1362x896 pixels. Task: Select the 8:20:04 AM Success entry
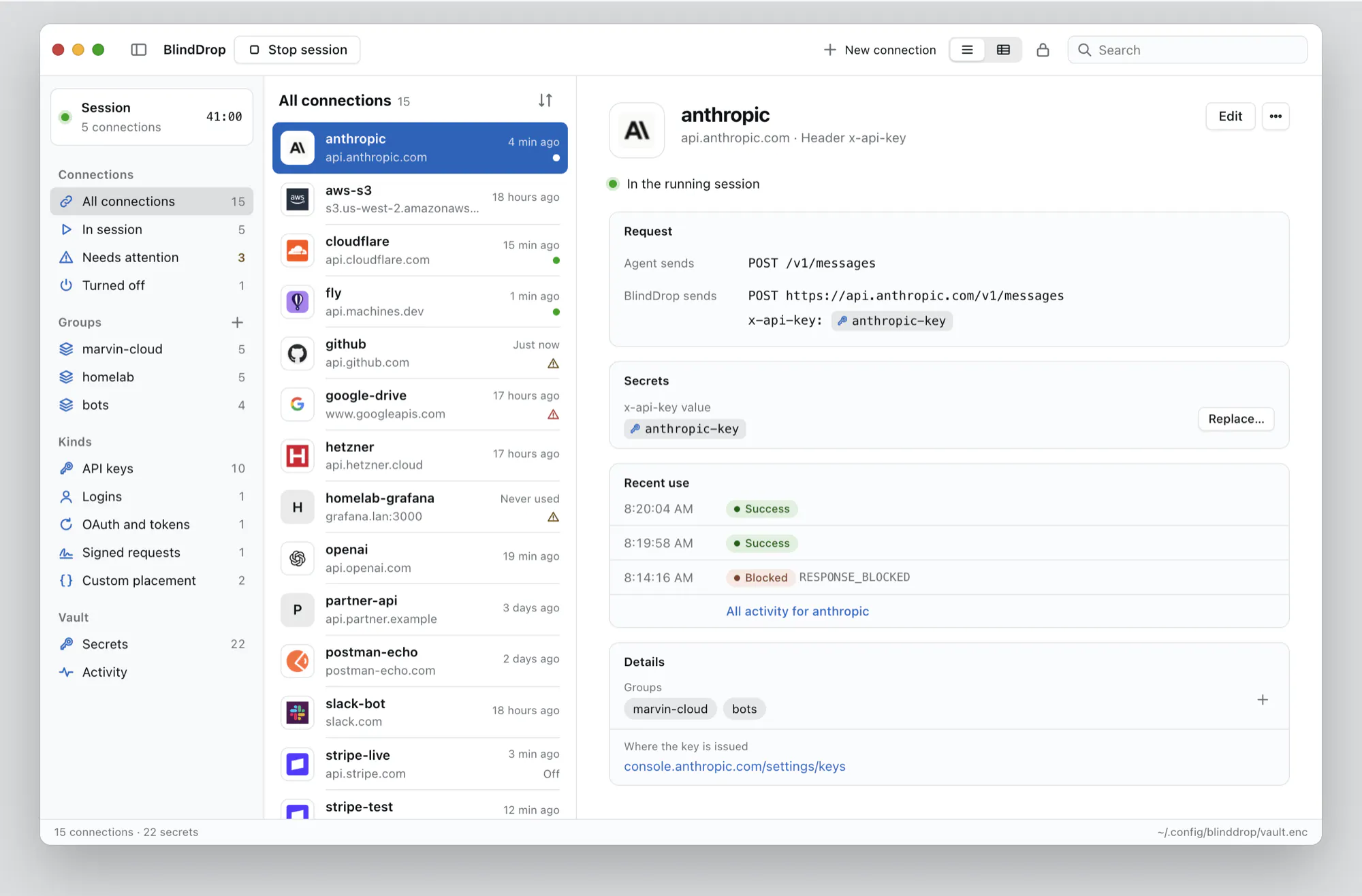[949, 509]
